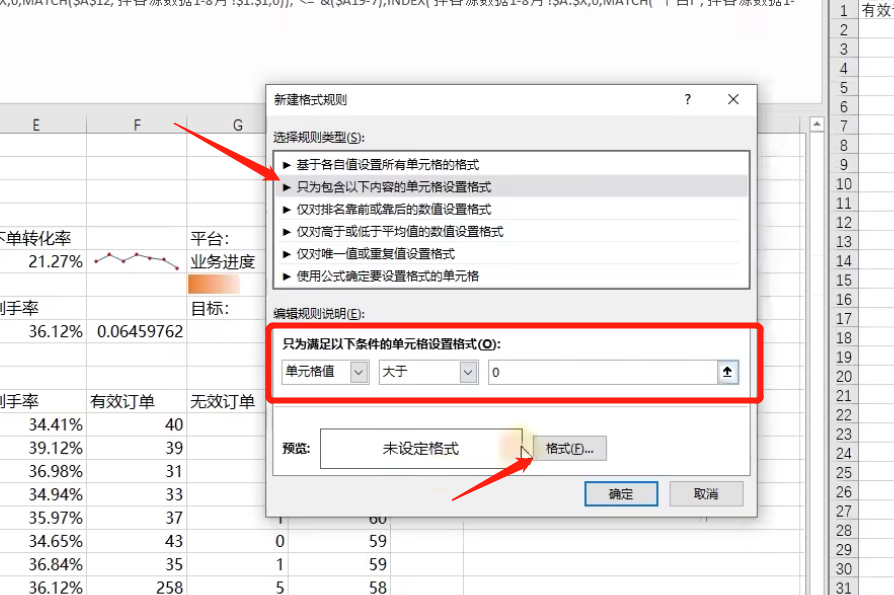Click cell with 21.27%
Screen dimensions: 894x595
point(43,262)
